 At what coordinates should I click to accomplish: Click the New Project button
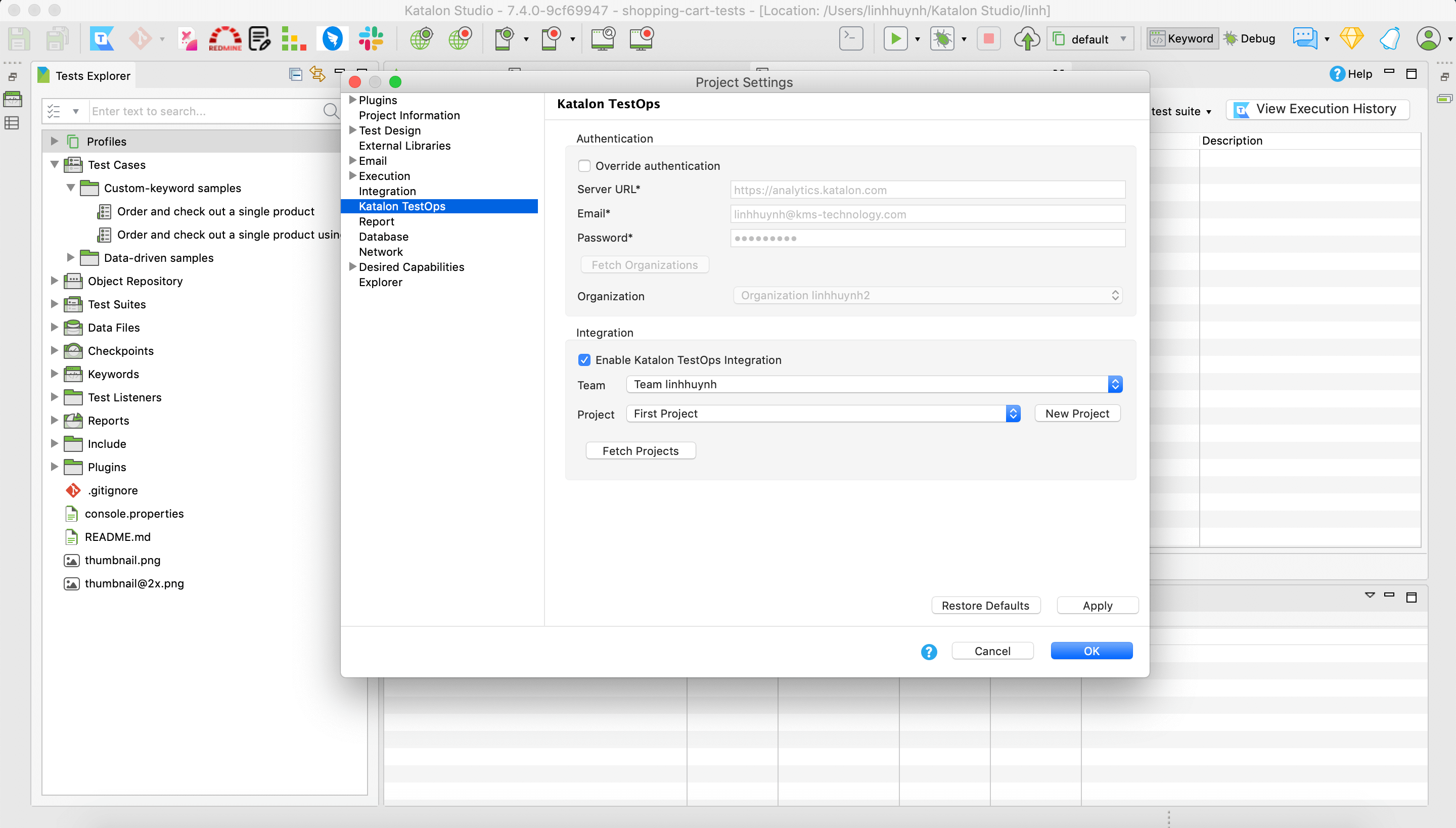coord(1077,413)
